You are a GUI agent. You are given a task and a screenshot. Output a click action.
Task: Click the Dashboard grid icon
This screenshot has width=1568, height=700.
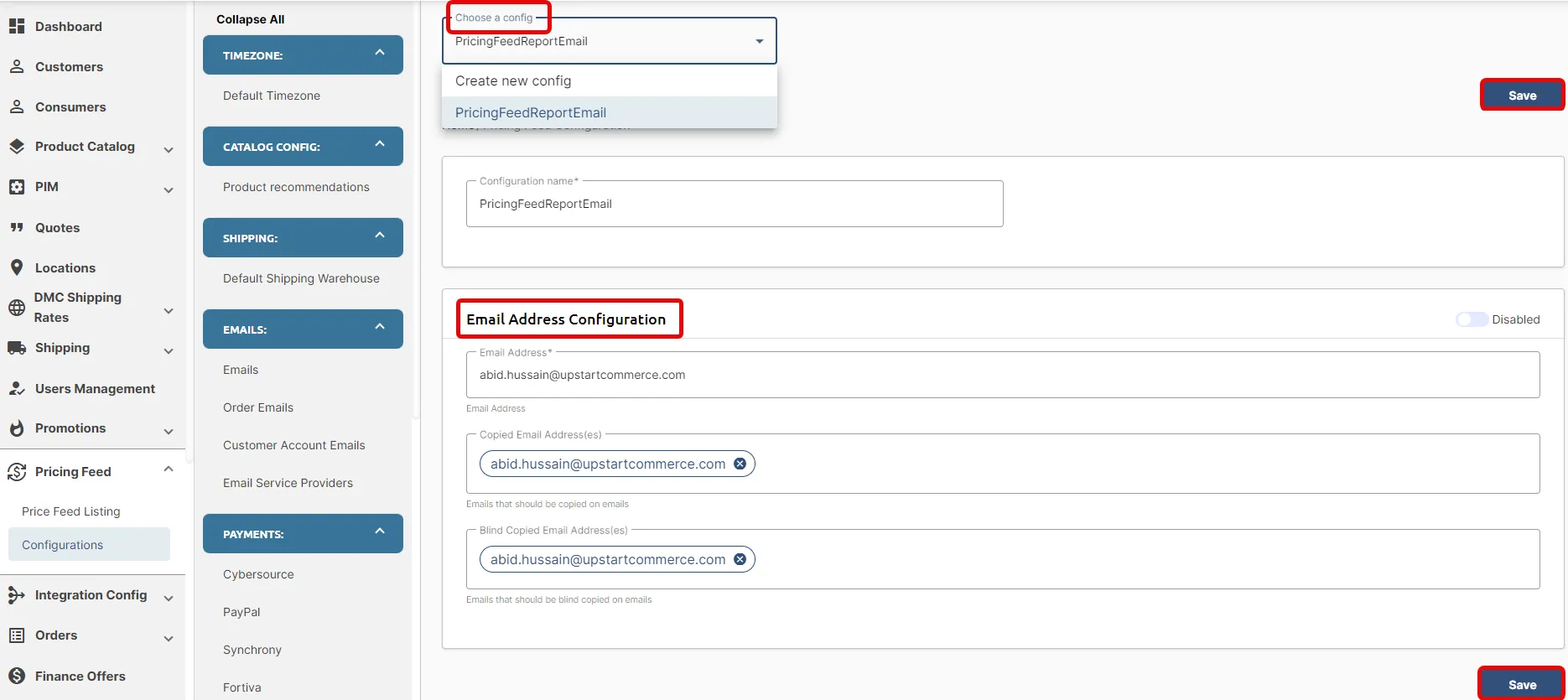pyautogui.click(x=17, y=26)
